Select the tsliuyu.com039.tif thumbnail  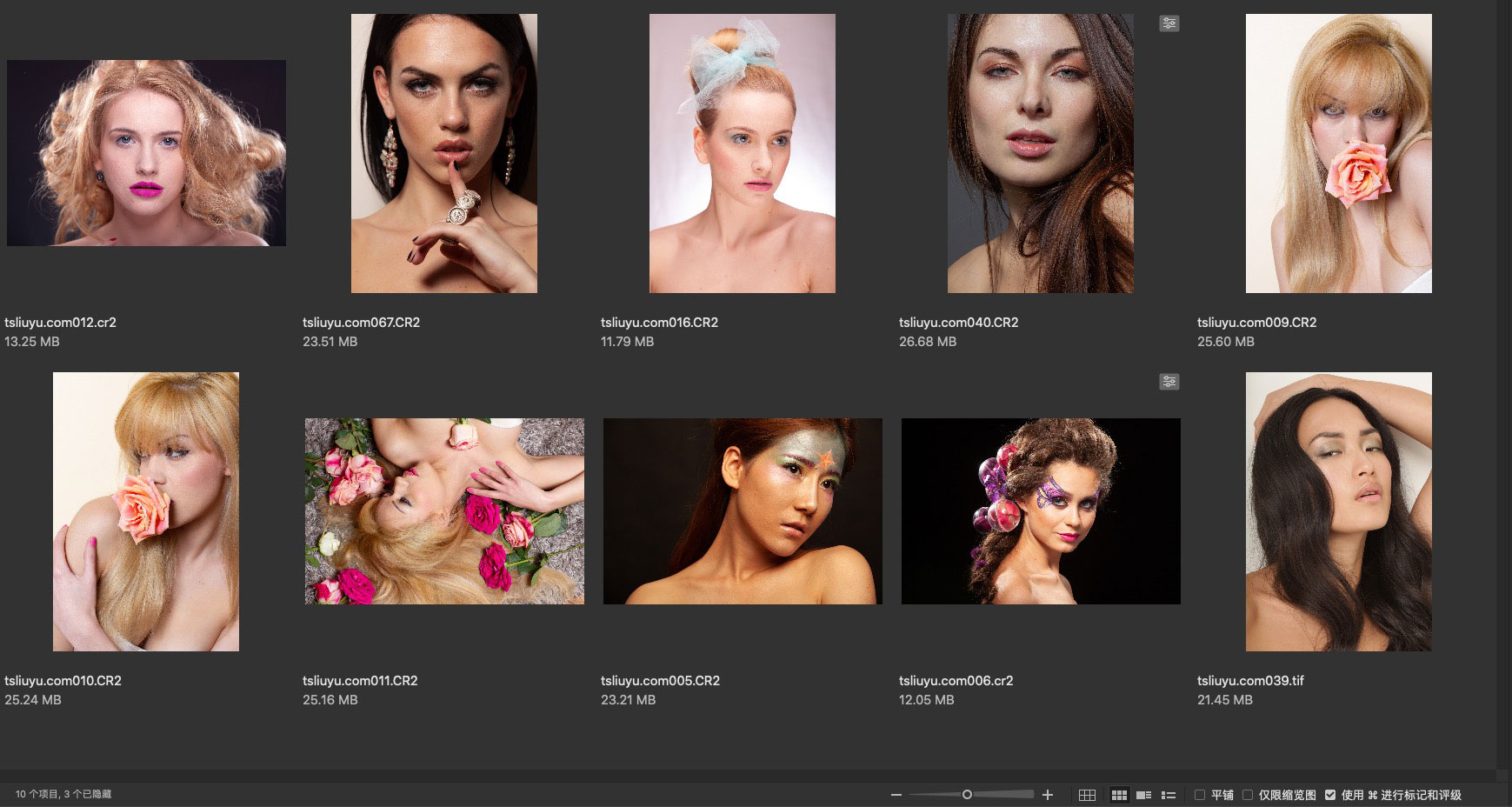point(1338,511)
